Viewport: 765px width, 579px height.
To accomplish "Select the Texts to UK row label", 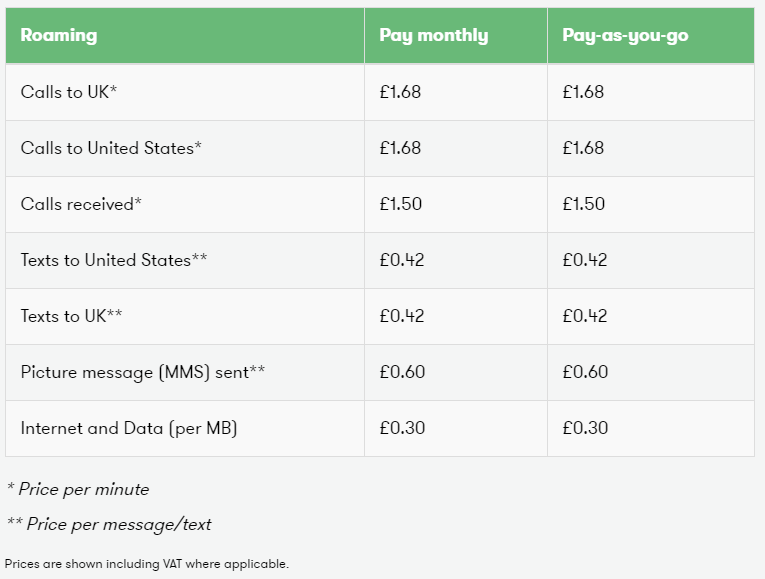I will click(x=71, y=316).
